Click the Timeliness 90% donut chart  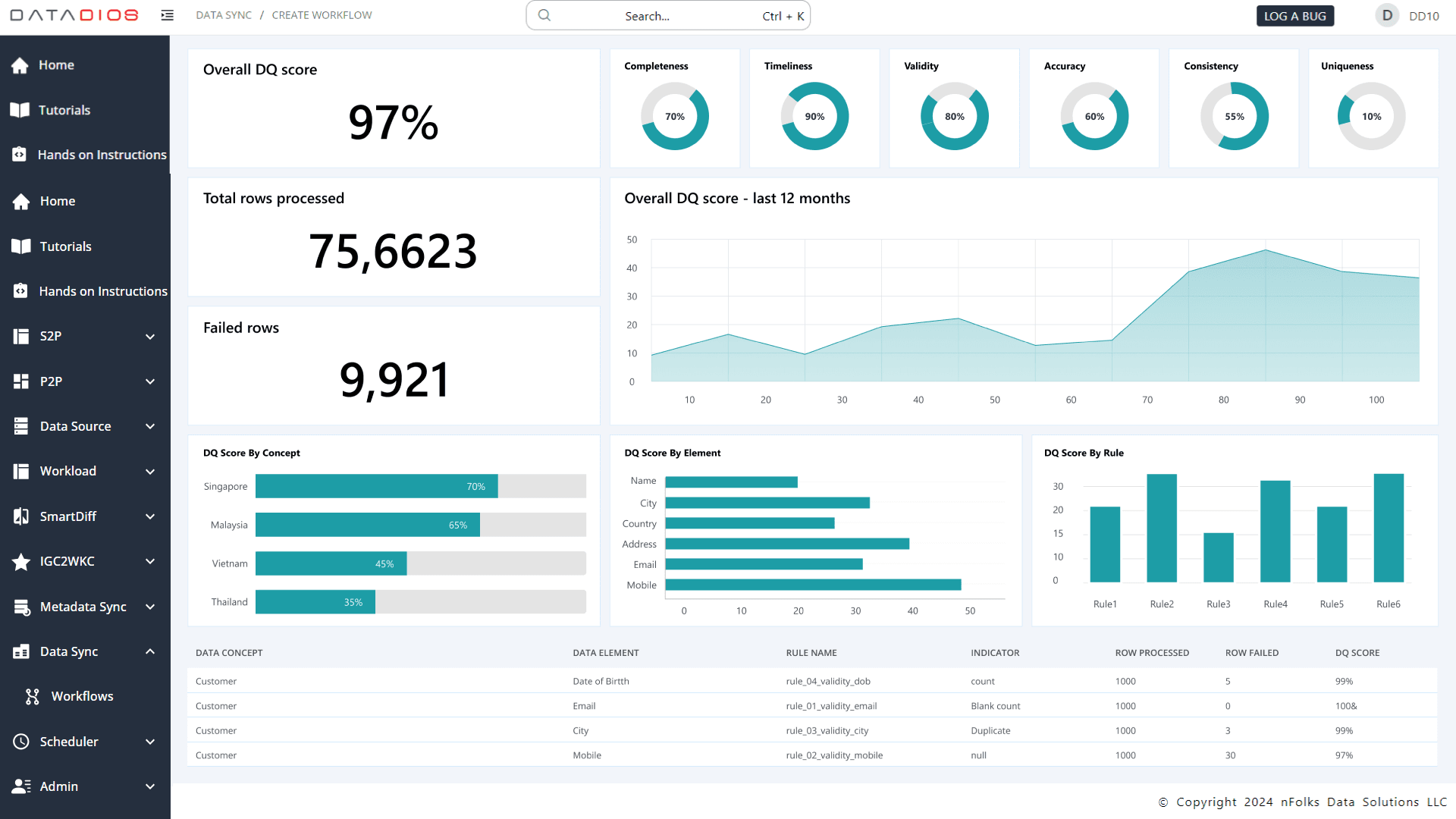pyautogui.click(x=814, y=116)
